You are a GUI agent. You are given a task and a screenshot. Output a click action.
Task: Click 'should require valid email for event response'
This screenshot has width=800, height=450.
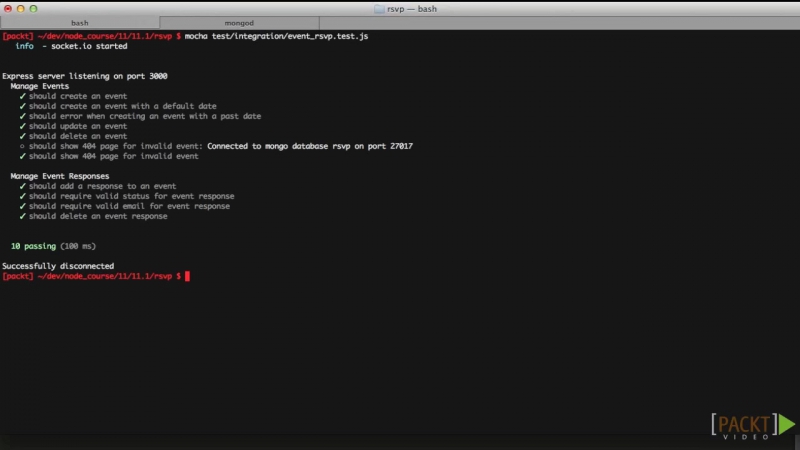point(129,206)
